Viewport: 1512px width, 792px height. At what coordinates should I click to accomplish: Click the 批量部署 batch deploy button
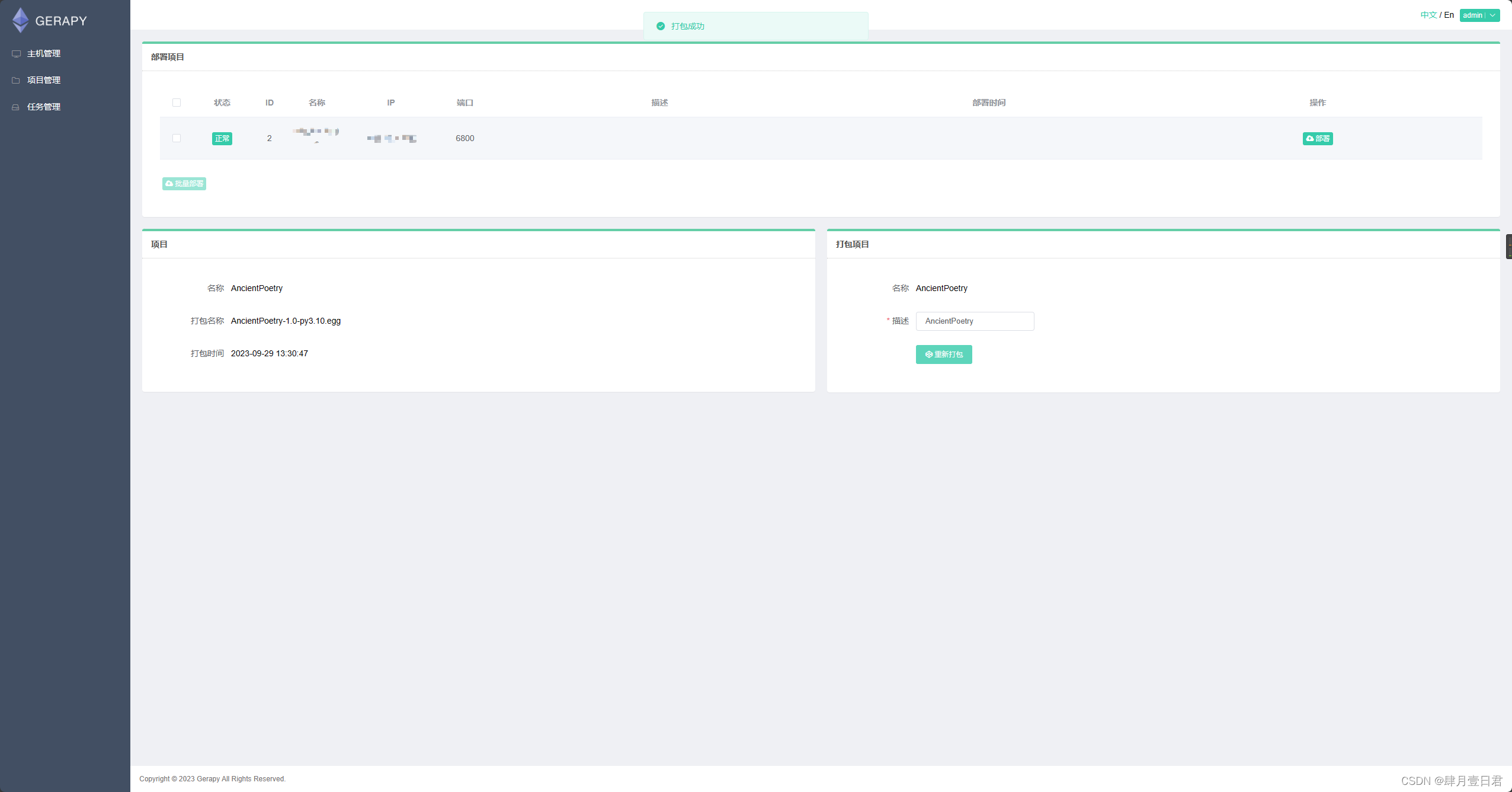point(184,184)
